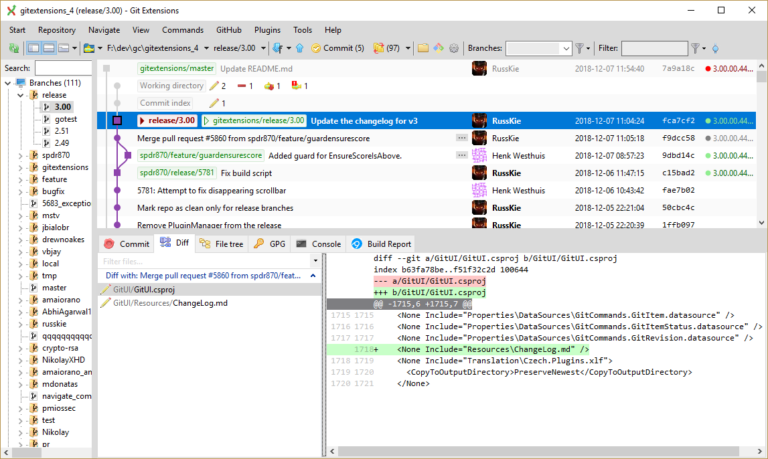Image resolution: width=768 pixels, height=459 pixels.
Task: Open the Branches filter combo box
Action: pyautogui.click(x=538, y=48)
